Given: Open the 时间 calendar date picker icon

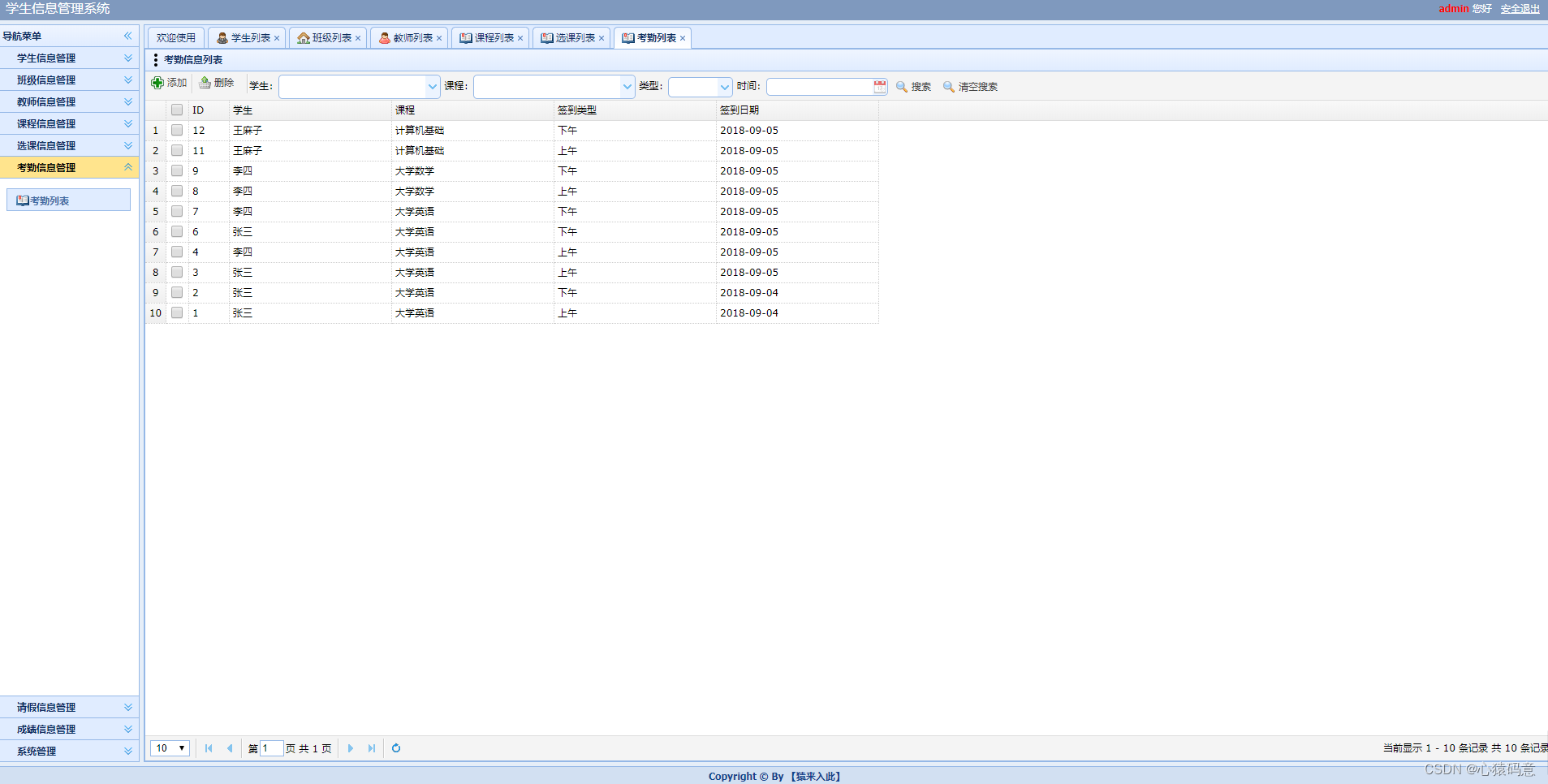Looking at the screenshot, I should [881, 86].
